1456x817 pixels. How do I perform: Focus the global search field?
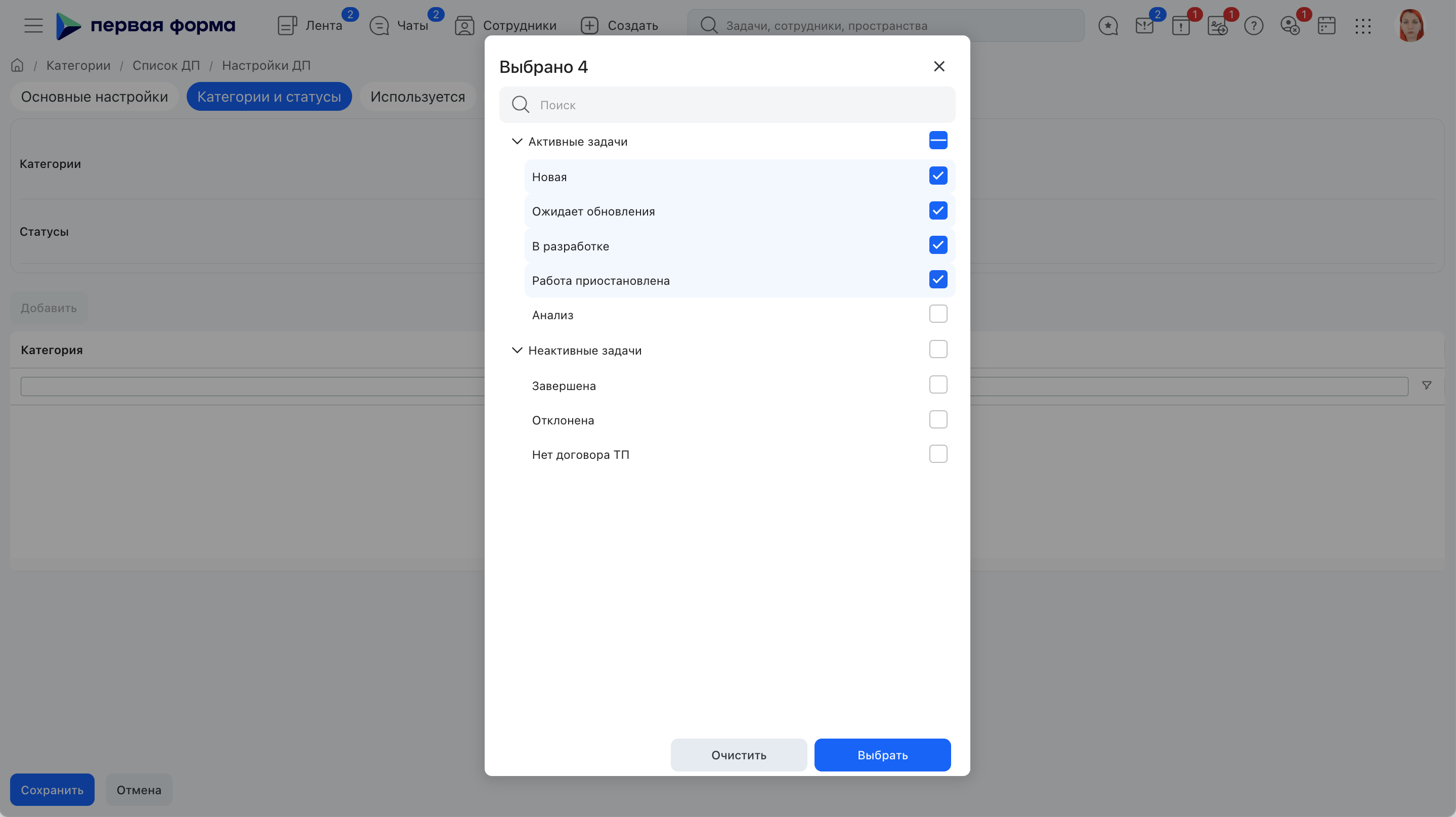coord(886,25)
